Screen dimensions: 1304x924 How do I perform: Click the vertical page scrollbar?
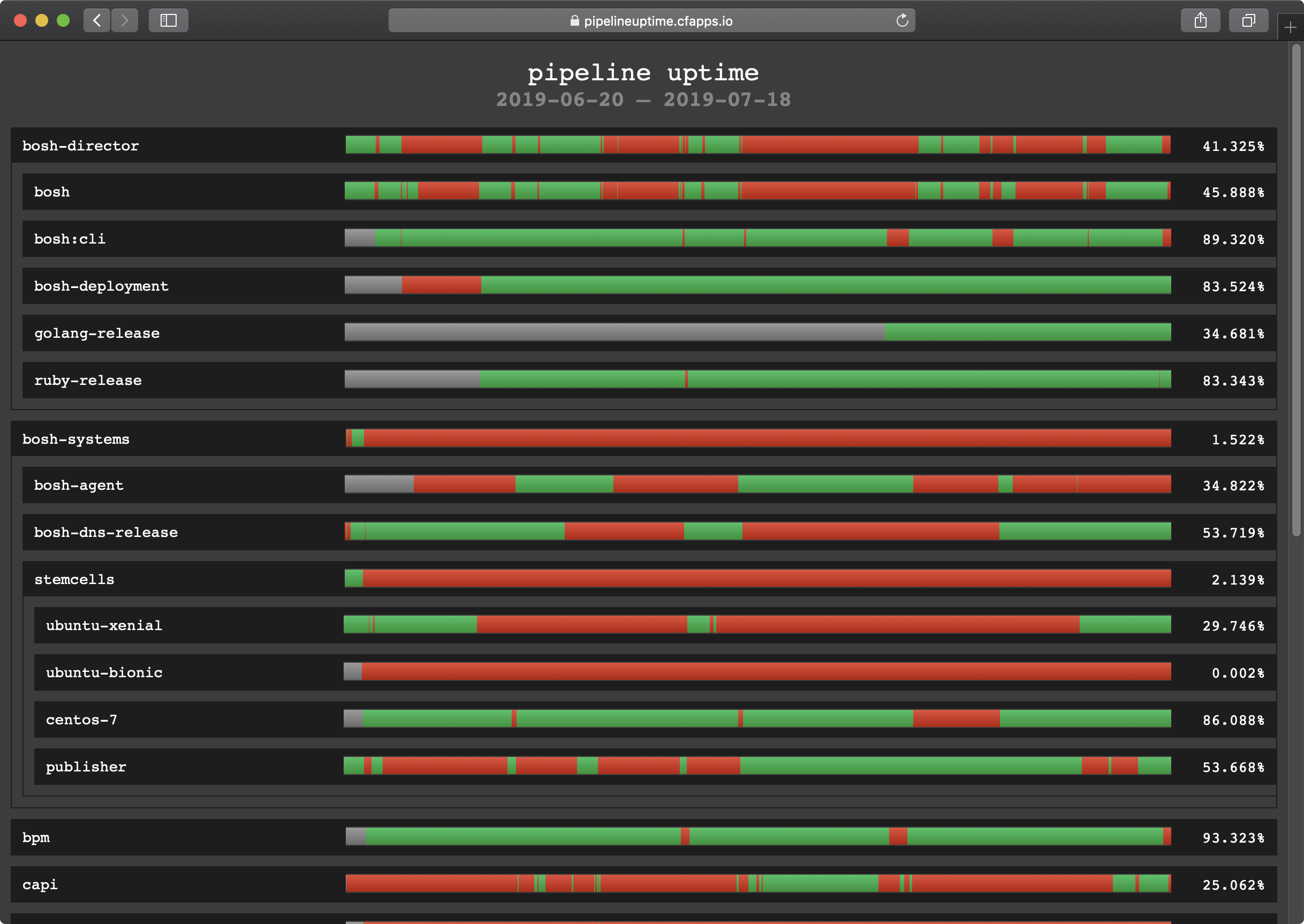pos(1296,290)
